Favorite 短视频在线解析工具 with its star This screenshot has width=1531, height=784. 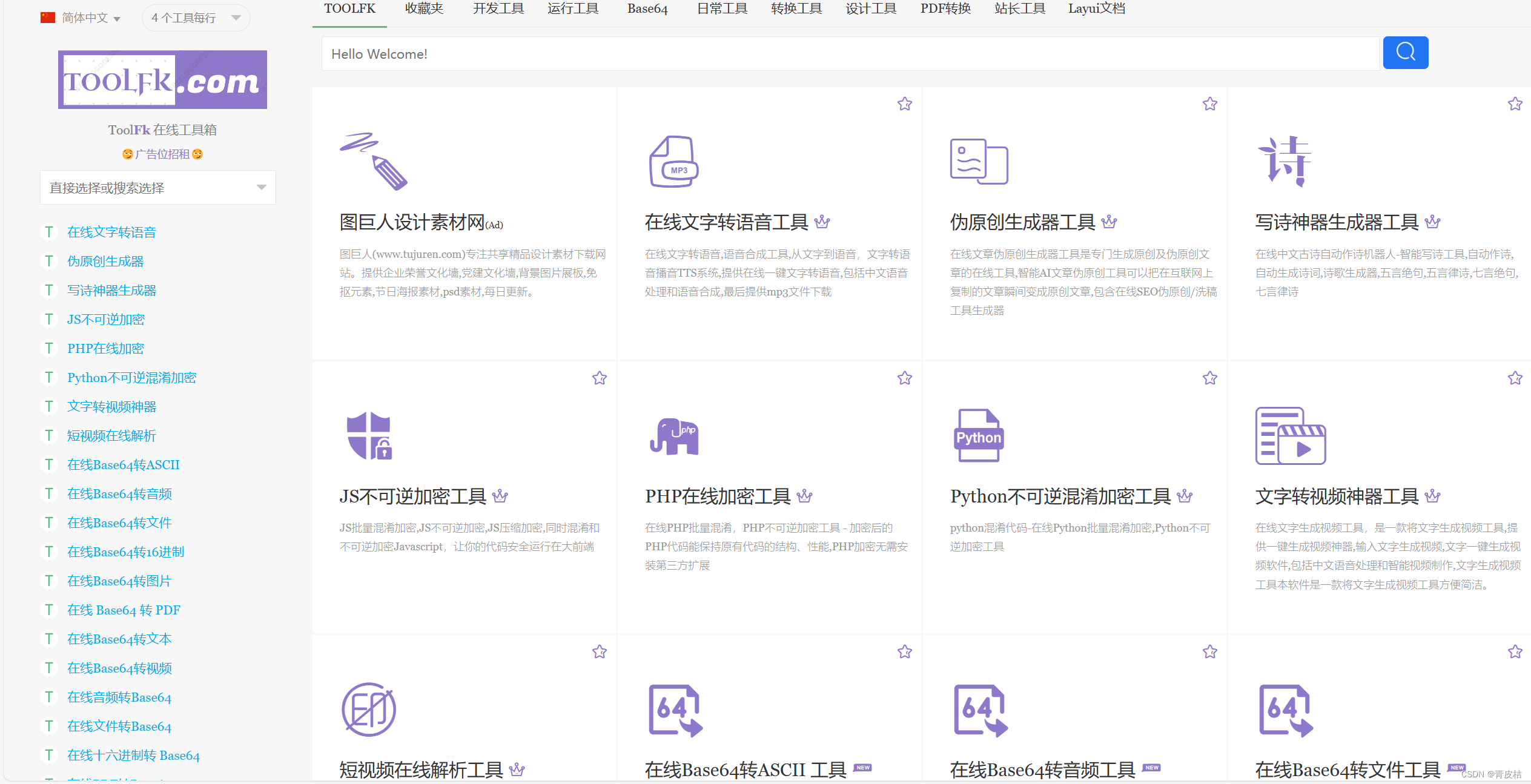pos(600,651)
